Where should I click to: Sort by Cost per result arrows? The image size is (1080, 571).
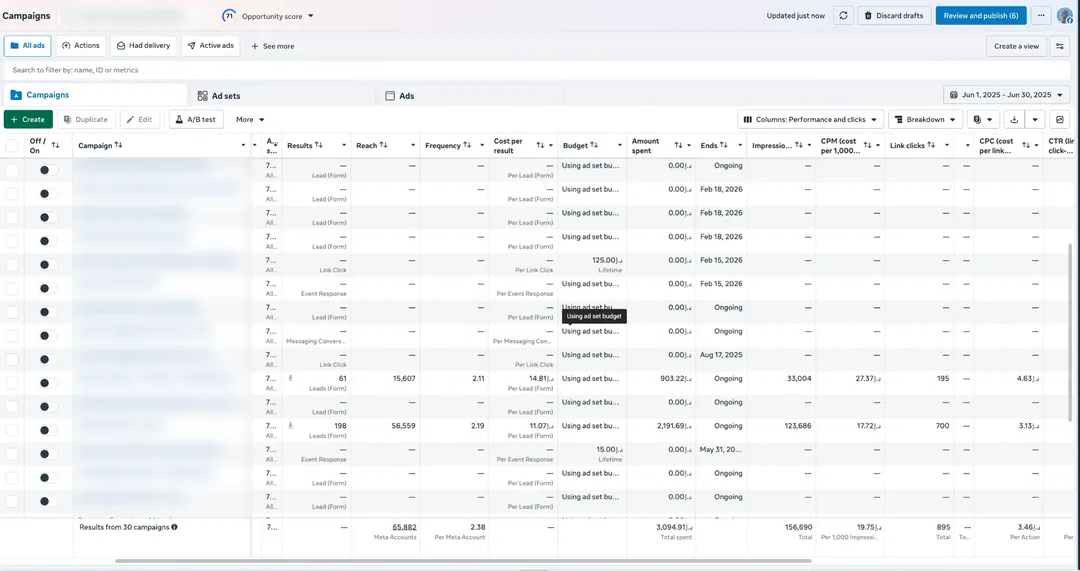click(x=540, y=145)
